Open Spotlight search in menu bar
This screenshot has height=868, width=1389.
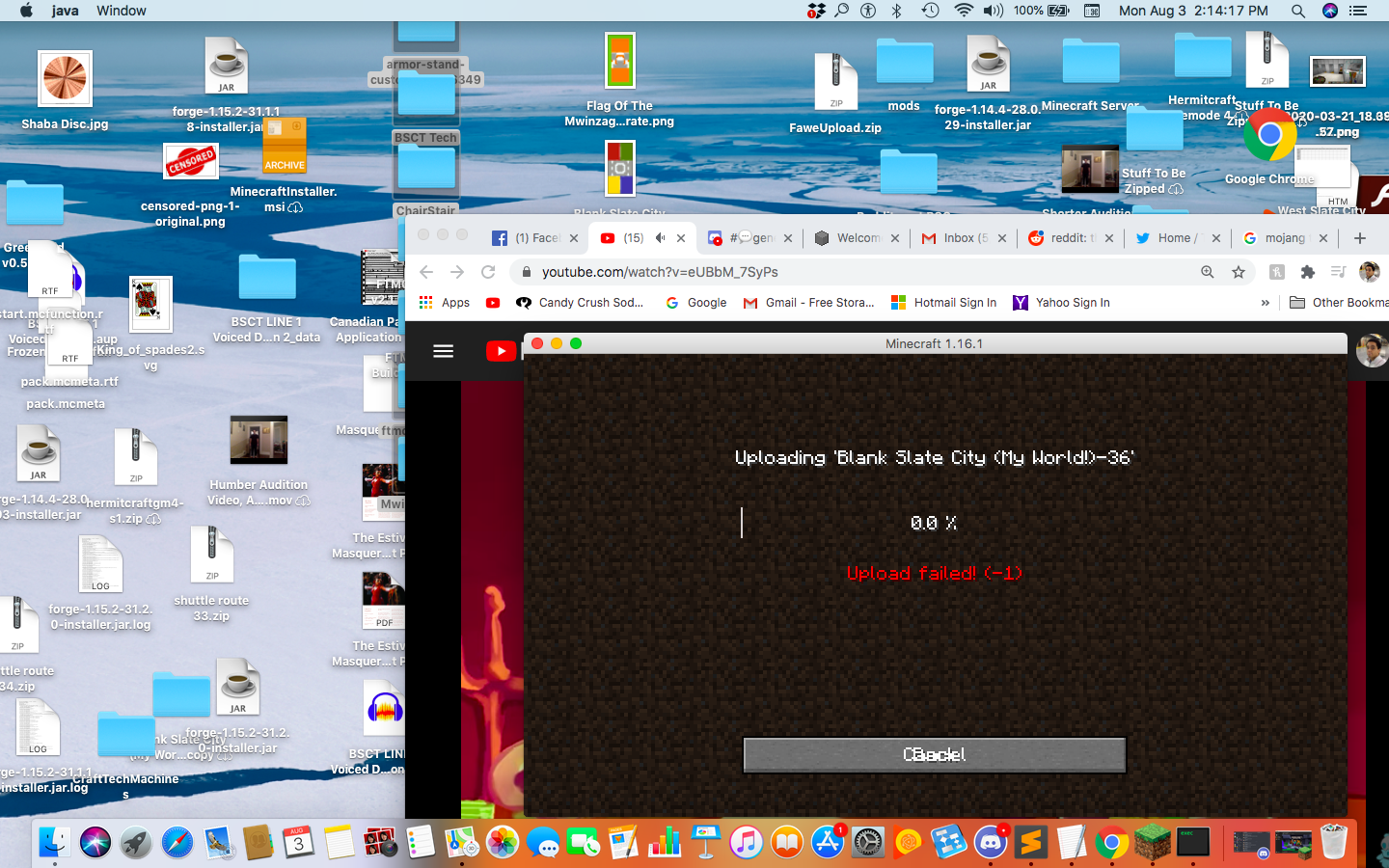coord(1298,11)
